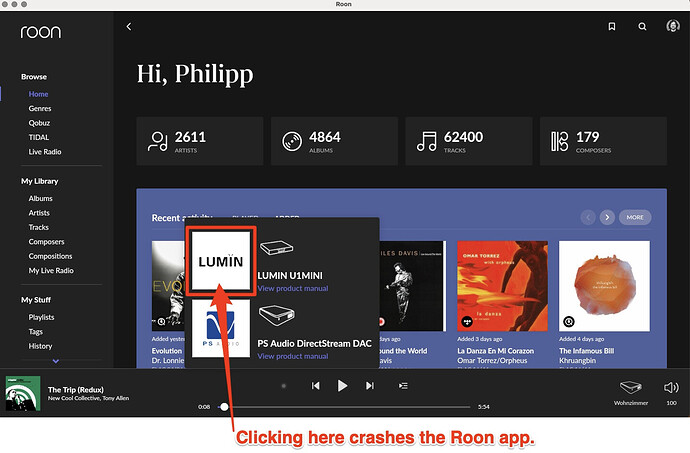Click the small dot left of previous track
Image resolution: width=690 pixels, height=453 pixels.
pyautogui.click(x=283, y=386)
